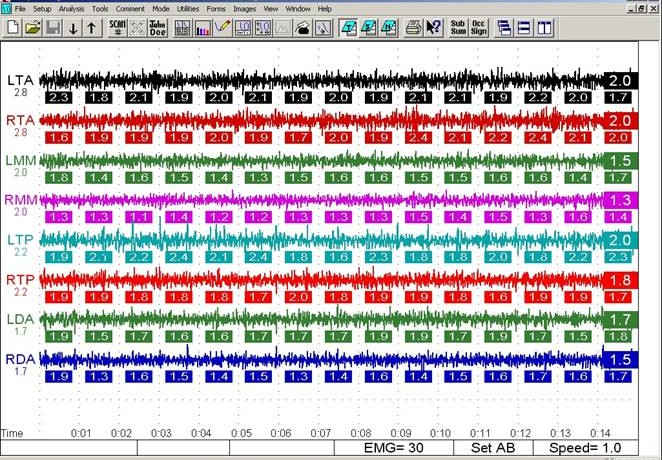
Task: Open the Tools menu
Action: (x=100, y=8)
